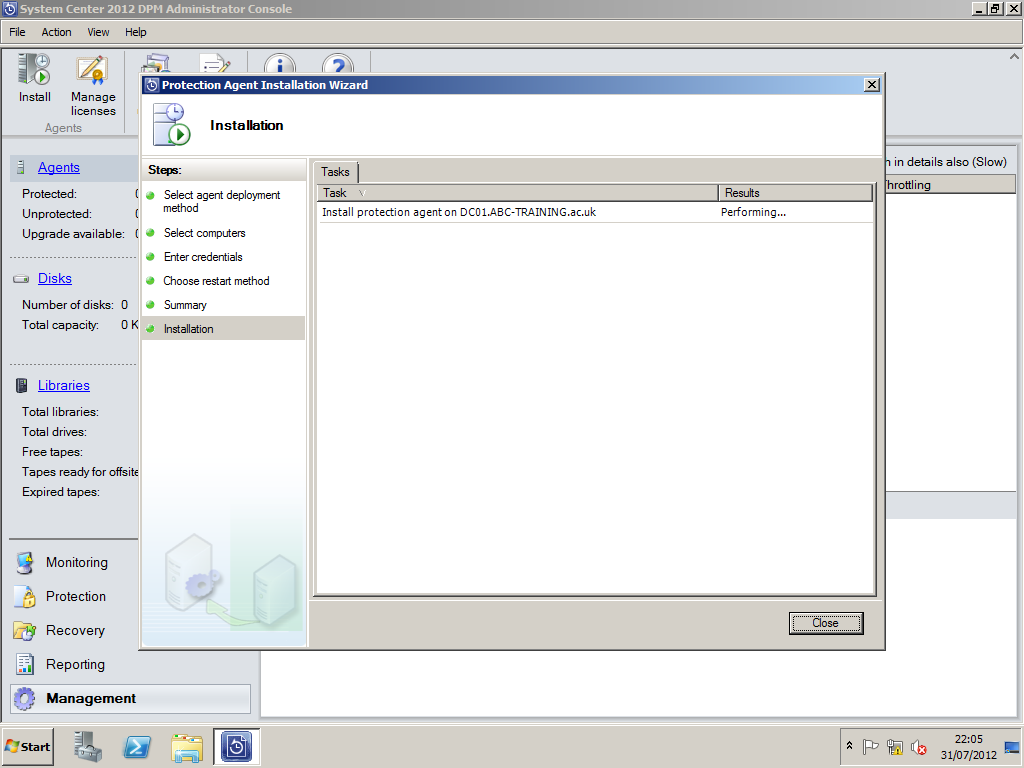Click the 'Summary' step

point(185,305)
